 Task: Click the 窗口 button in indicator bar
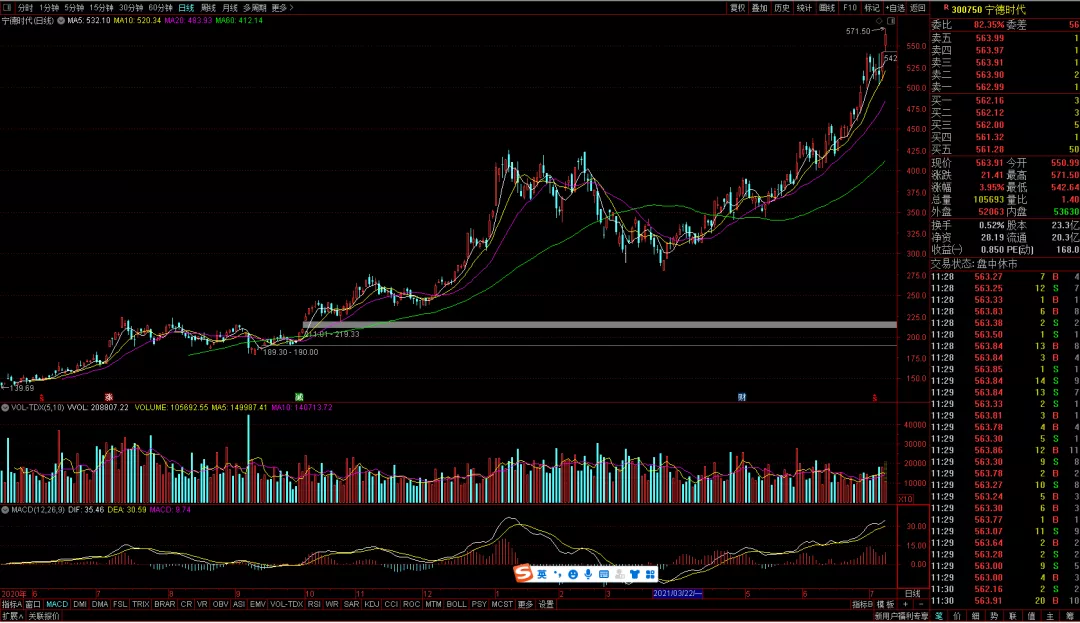33,604
